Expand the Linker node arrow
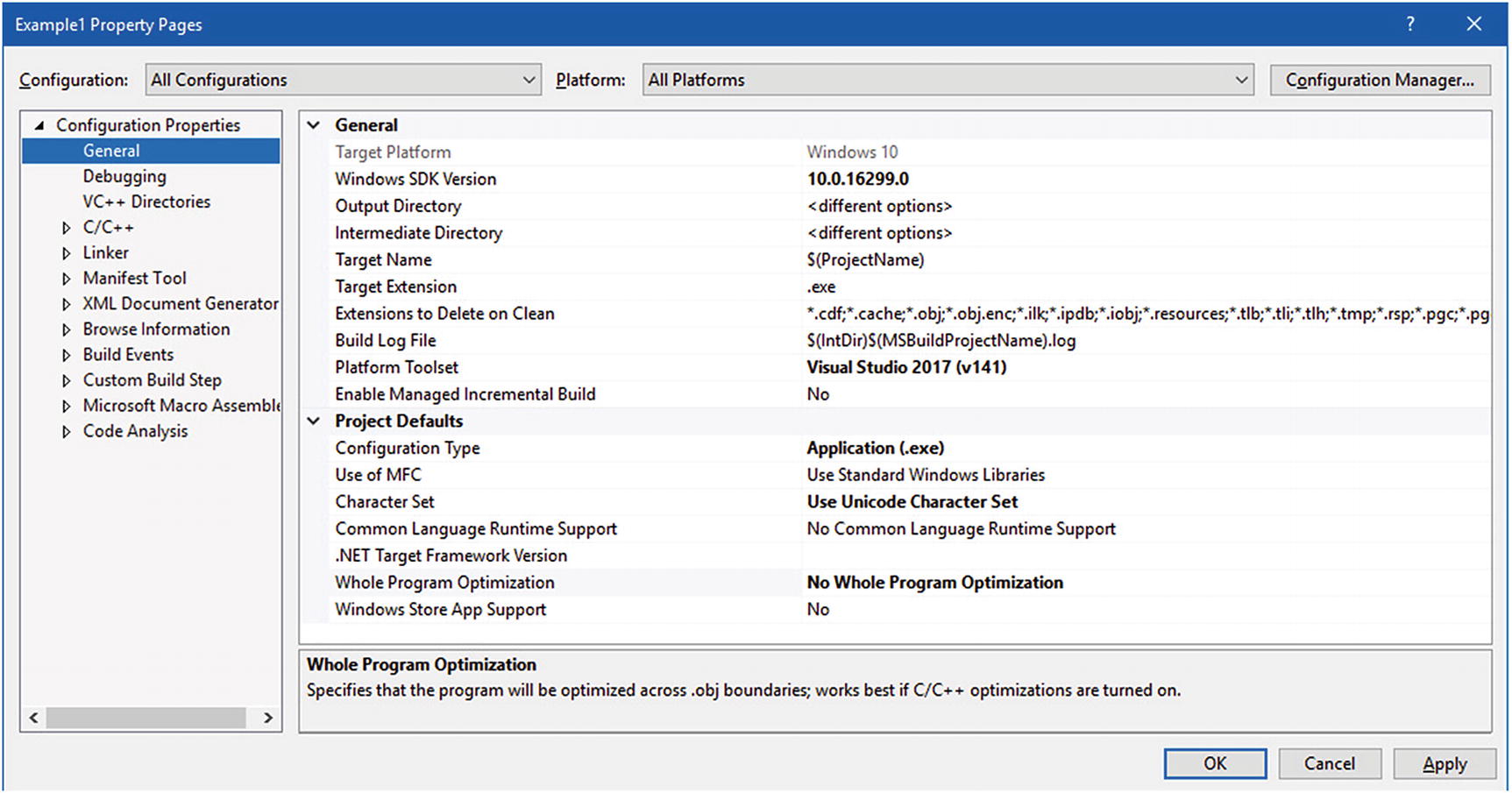The height and width of the screenshot is (793, 1512). pyautogui.click(x=67, y=253)
